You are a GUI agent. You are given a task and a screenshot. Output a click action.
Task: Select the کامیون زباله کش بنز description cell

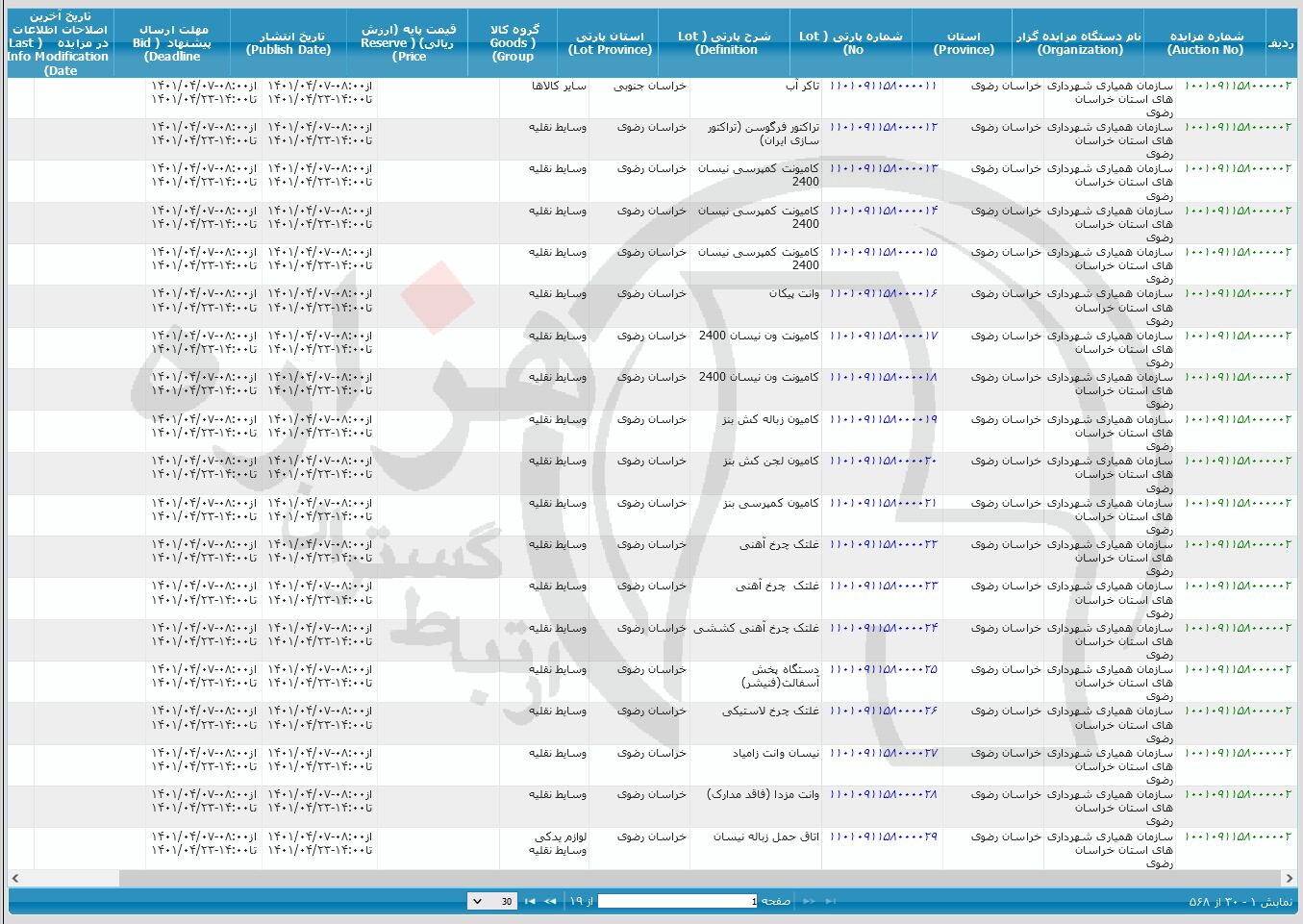tap(756, 432)
